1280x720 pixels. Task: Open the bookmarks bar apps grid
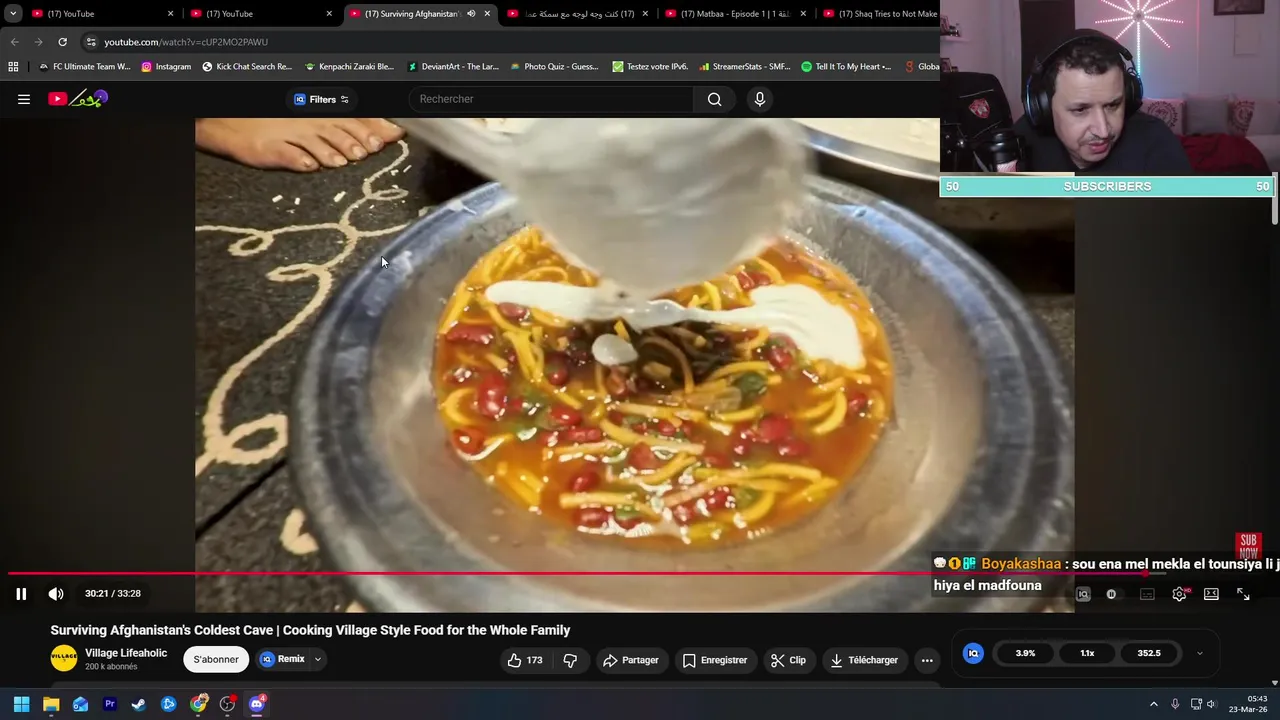tap(13, 67)
